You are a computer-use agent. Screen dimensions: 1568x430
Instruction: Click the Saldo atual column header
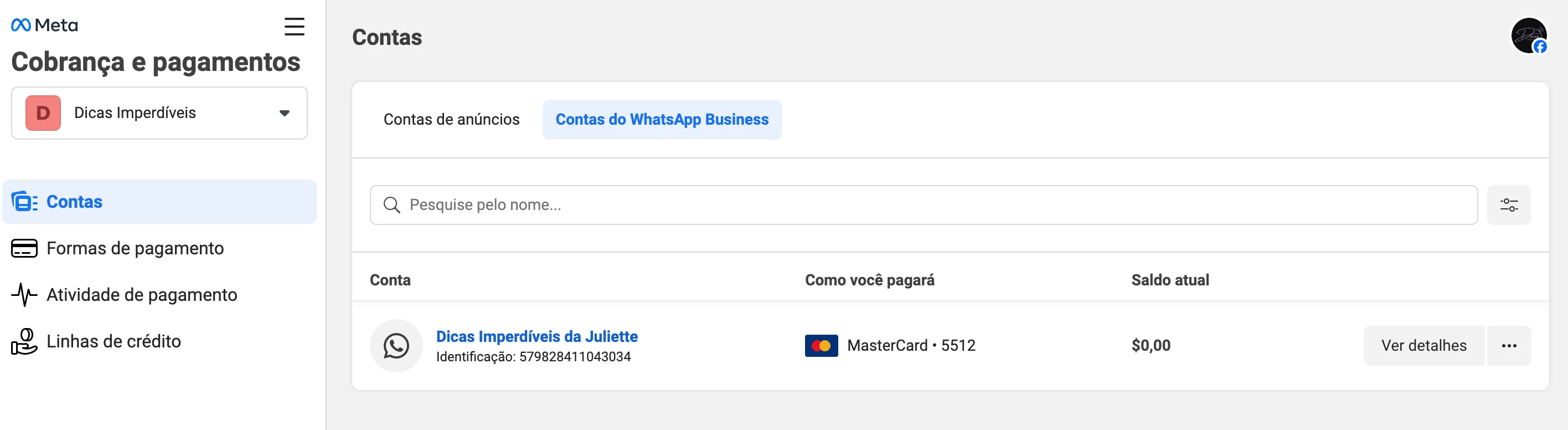point(1170,280)
